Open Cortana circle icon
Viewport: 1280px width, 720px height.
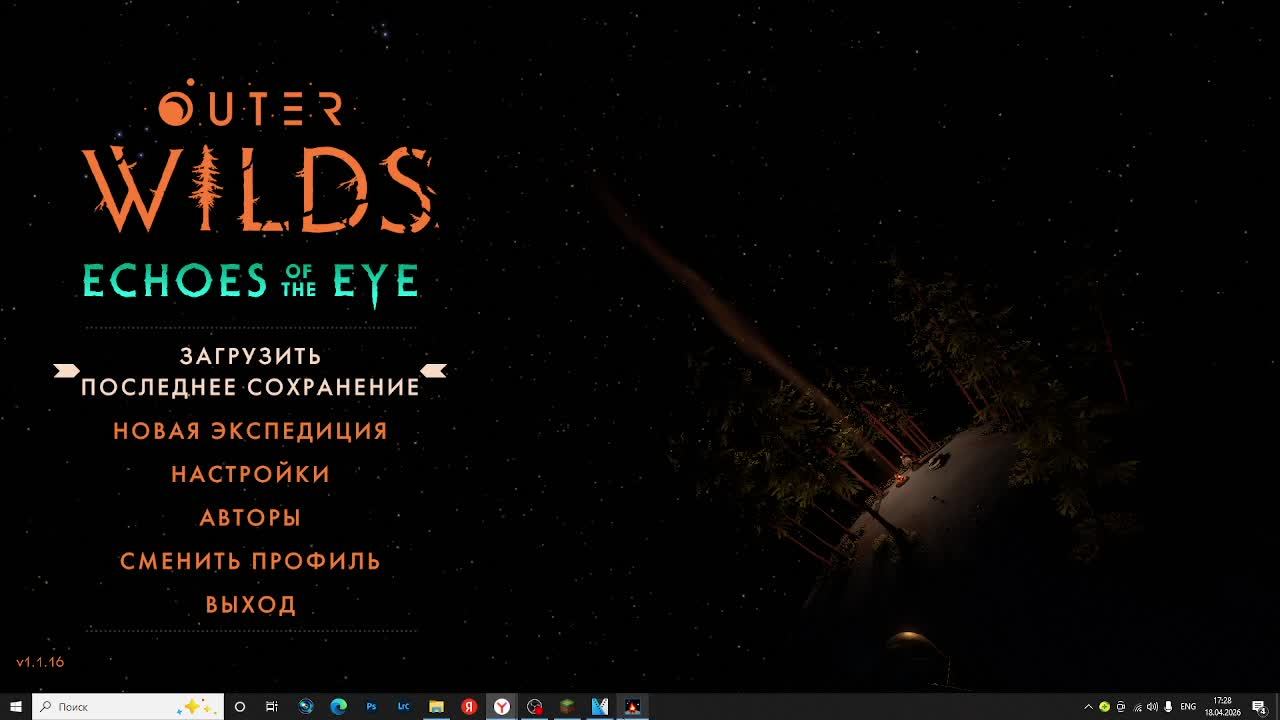[x=240, y=706]
